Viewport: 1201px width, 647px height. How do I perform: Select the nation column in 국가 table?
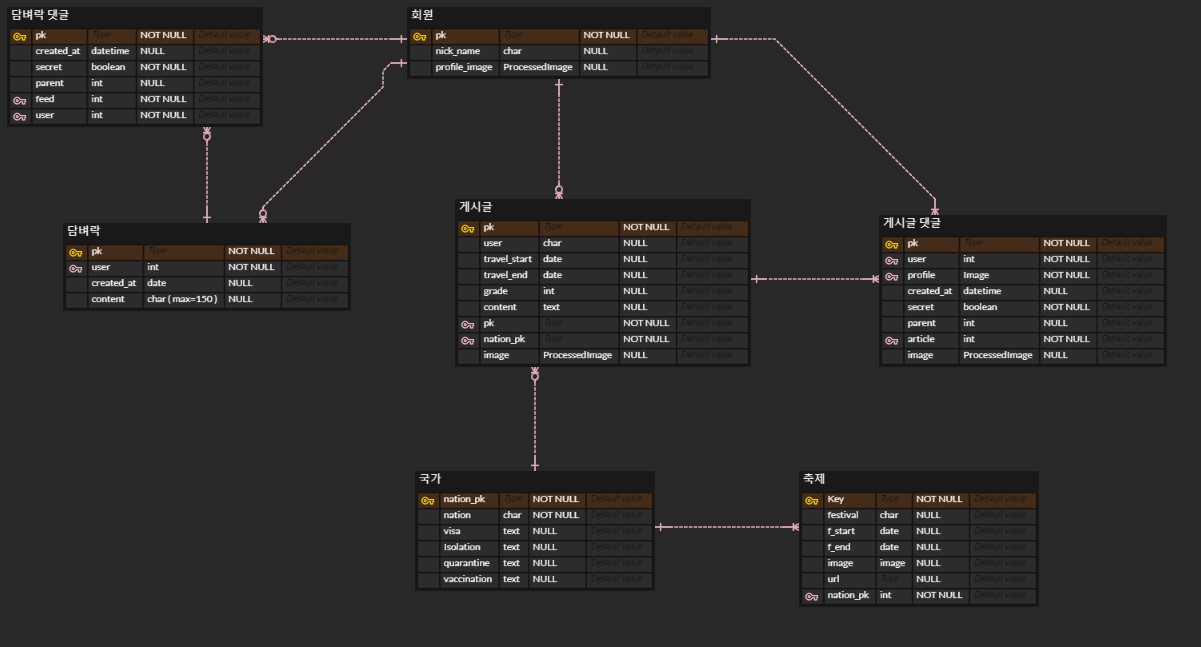[457, 515]
